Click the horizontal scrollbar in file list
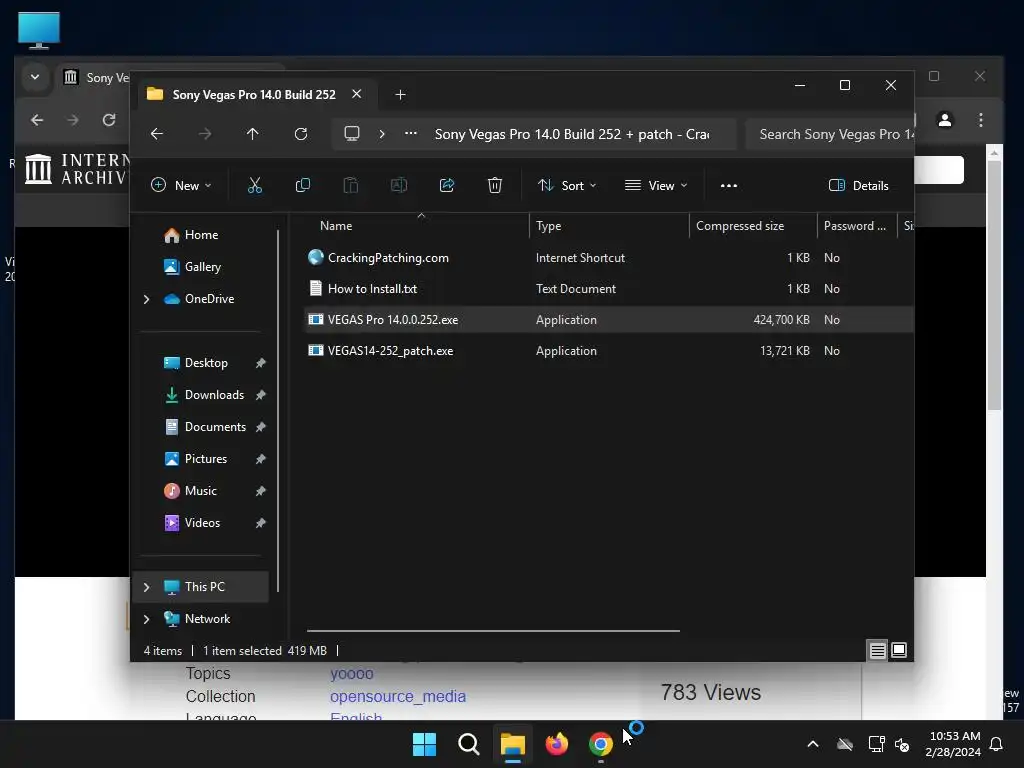 pyautogui.click(x=493, y=631)
